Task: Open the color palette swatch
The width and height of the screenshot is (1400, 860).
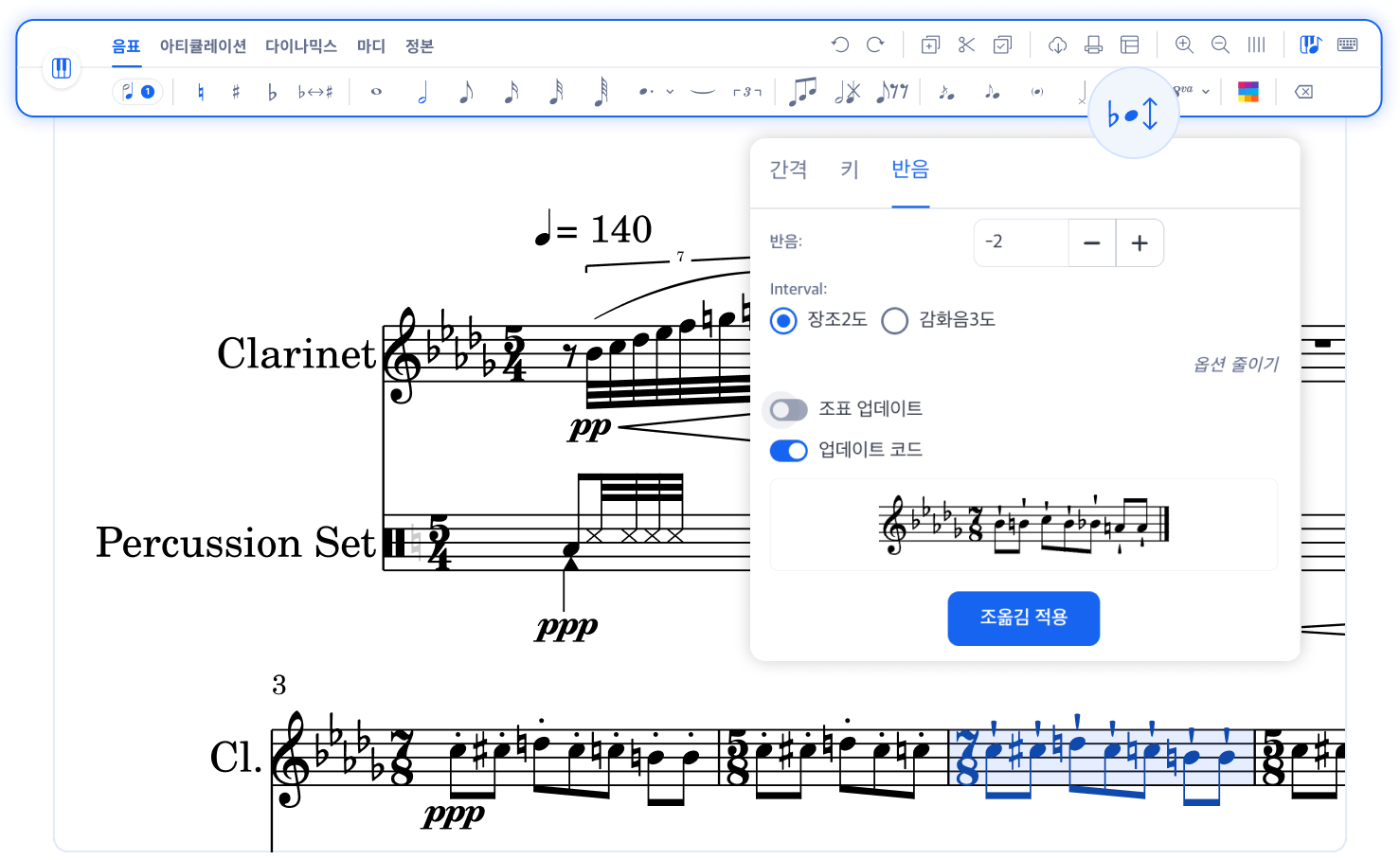Action: [x=1250, y=91]
